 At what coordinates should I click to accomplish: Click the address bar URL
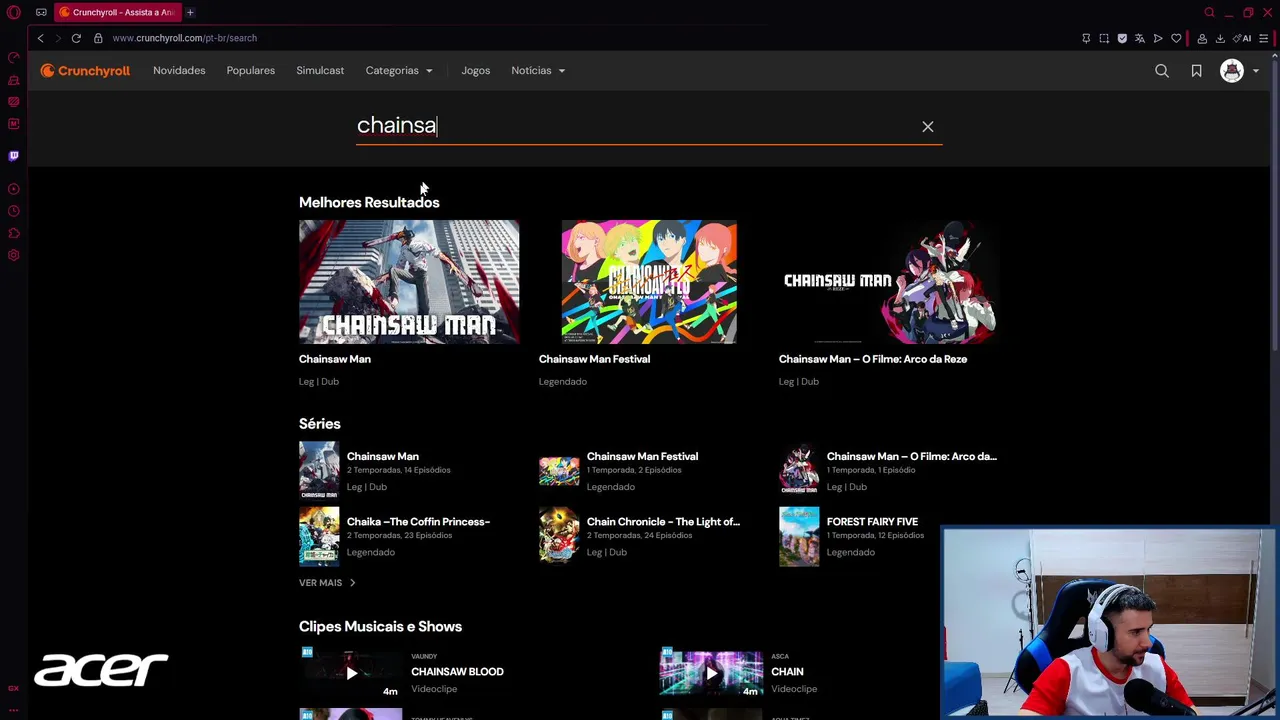pos(185,38)
